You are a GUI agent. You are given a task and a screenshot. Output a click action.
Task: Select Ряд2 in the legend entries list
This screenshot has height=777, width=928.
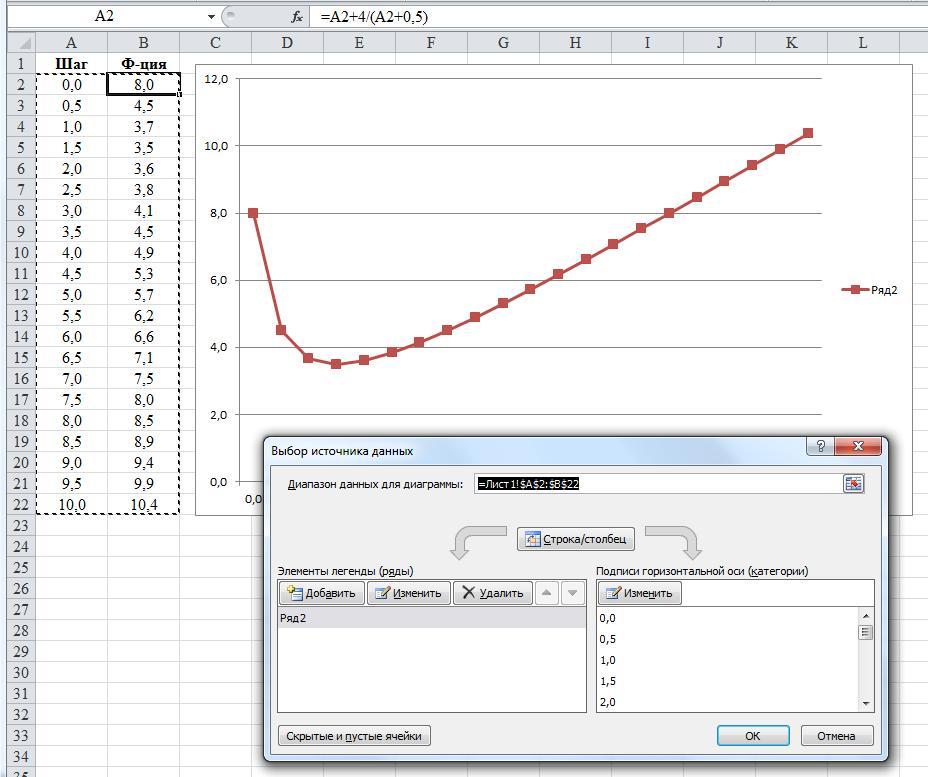click(x=431, y=618)
